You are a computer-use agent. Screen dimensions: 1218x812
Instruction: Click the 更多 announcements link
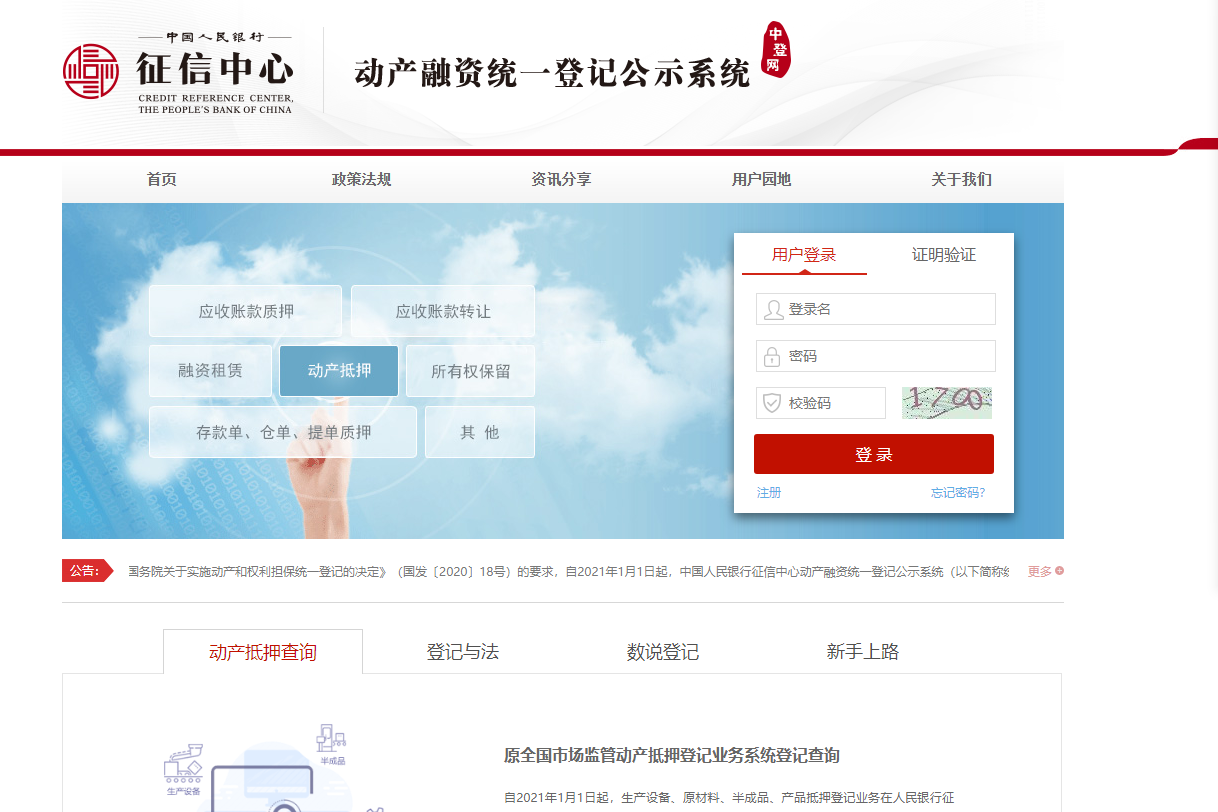(x=1040, y=571)
